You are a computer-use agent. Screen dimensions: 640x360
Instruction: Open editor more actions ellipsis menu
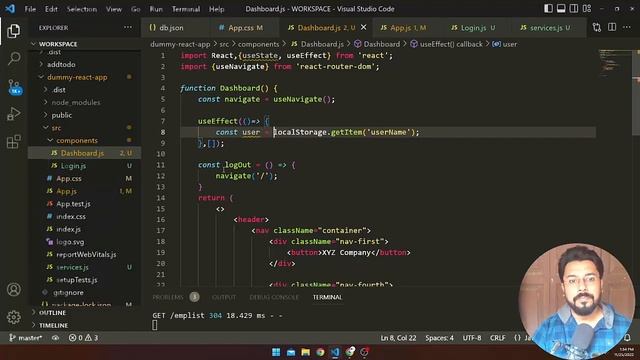click(627, 27)
